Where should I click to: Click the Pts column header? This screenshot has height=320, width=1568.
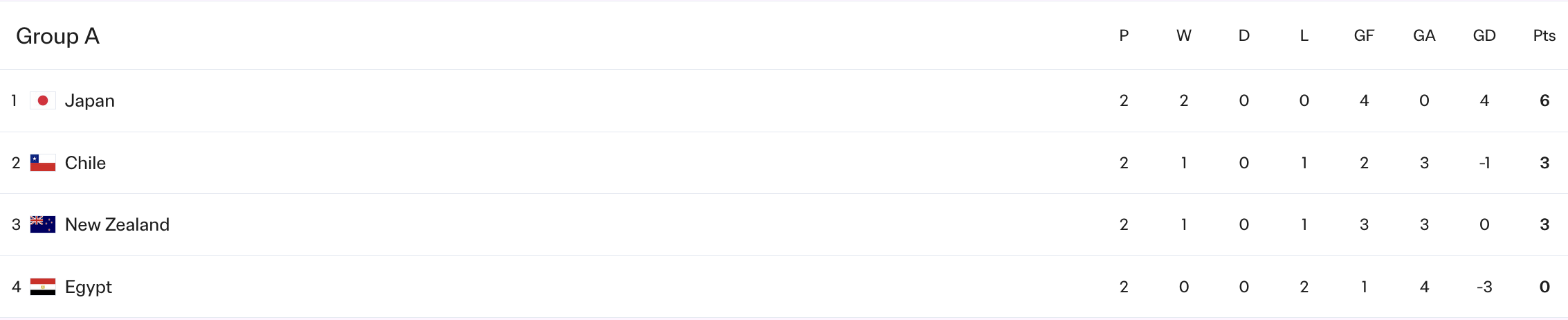pyautogui.click(x=1544, y=36)
